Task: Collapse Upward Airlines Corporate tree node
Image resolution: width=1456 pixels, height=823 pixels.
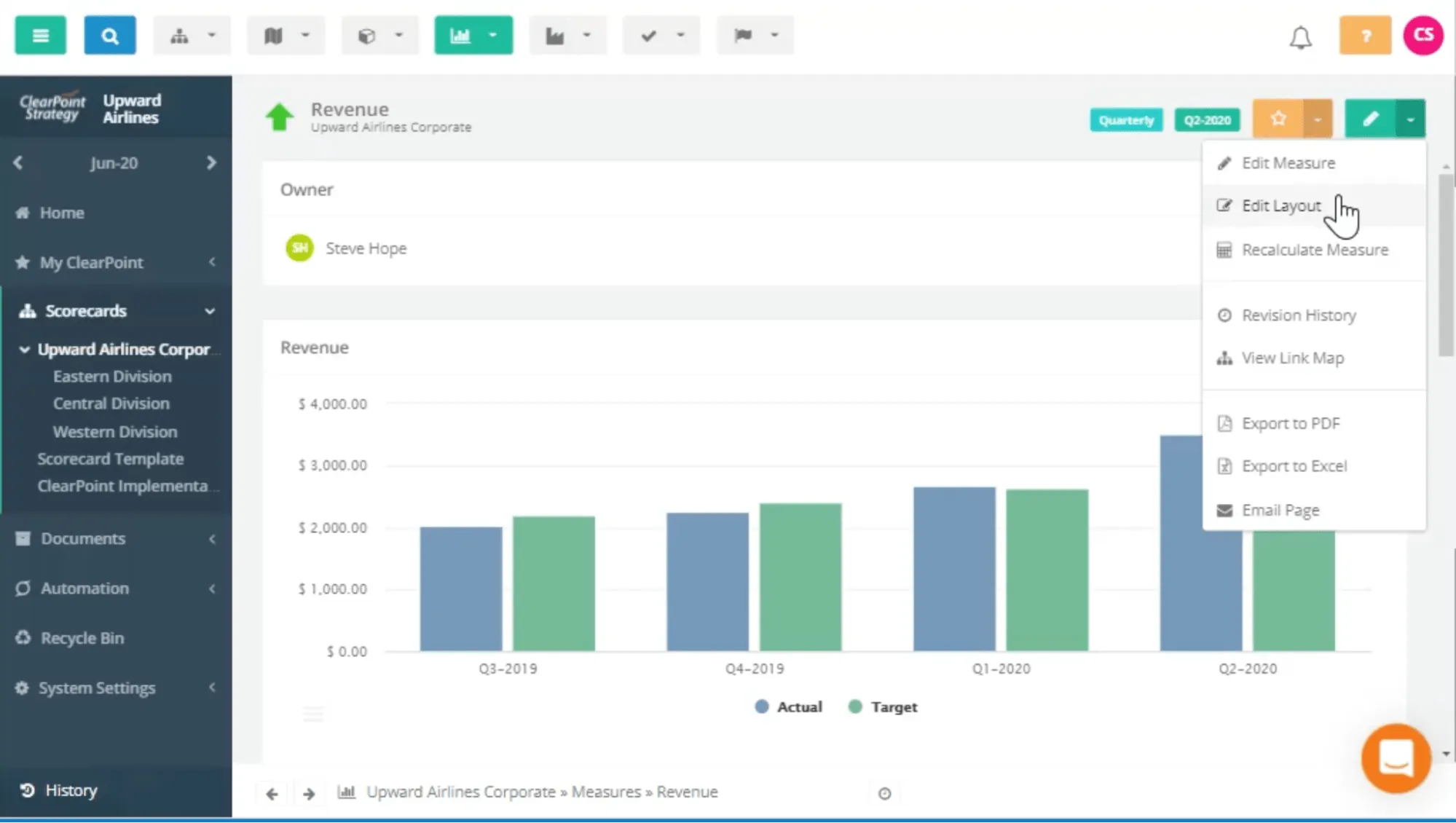Action: [24, 350]
